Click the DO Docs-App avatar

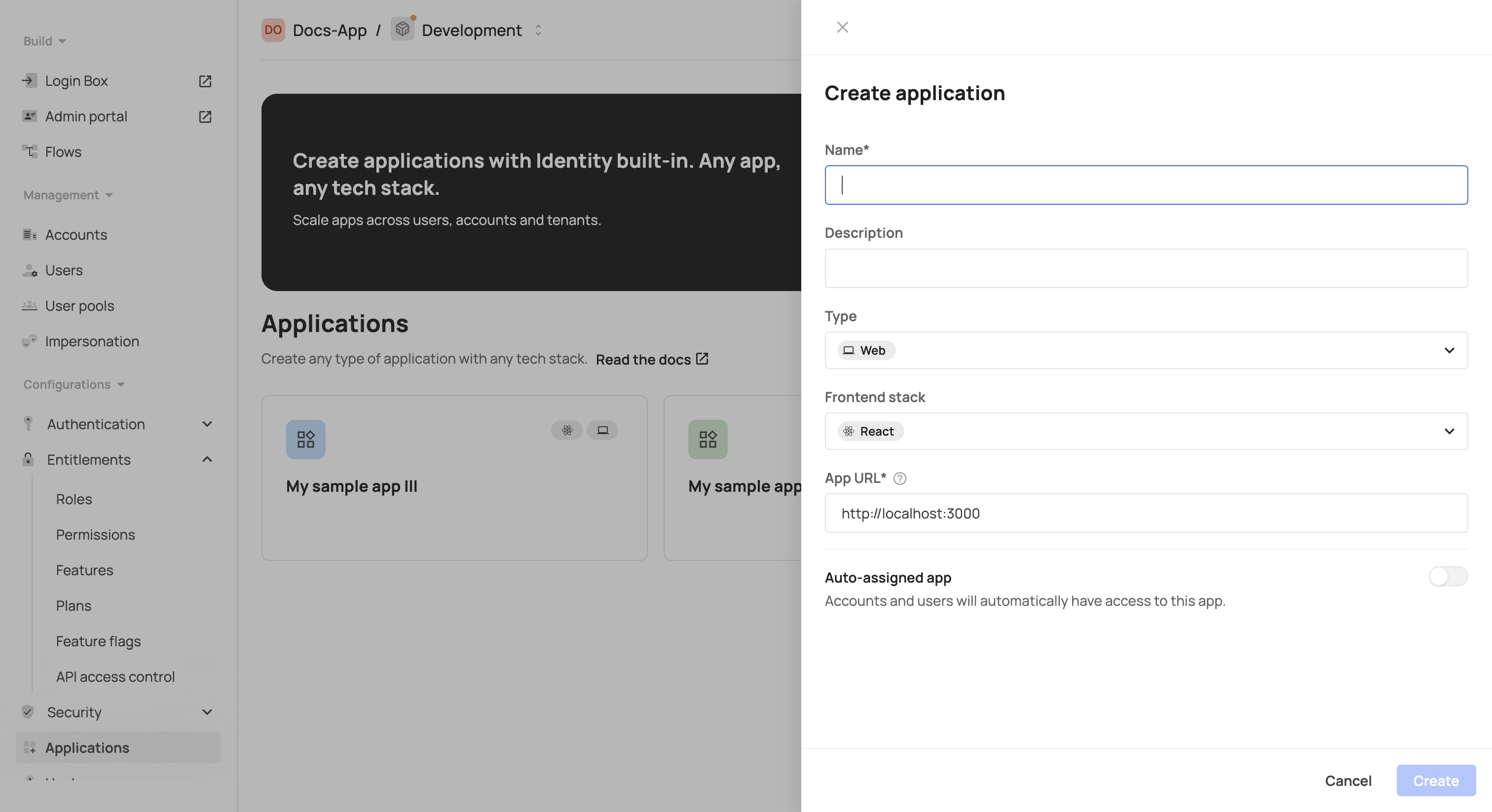click(273, 30)
